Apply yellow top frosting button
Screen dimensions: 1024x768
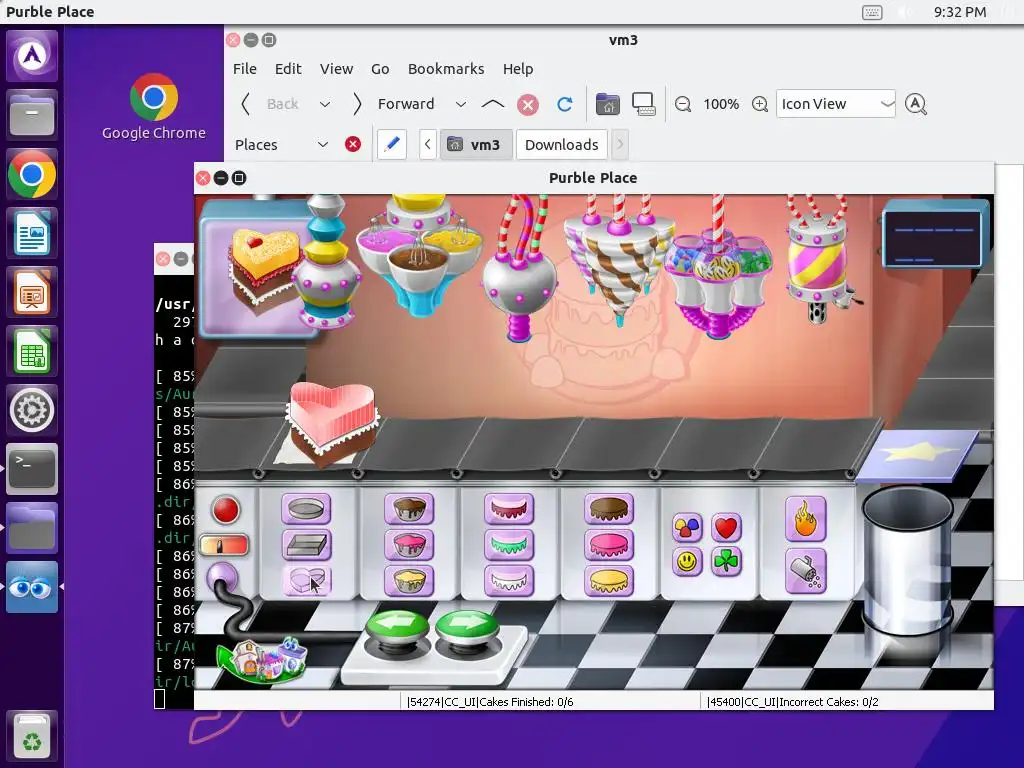coord(609,580)
